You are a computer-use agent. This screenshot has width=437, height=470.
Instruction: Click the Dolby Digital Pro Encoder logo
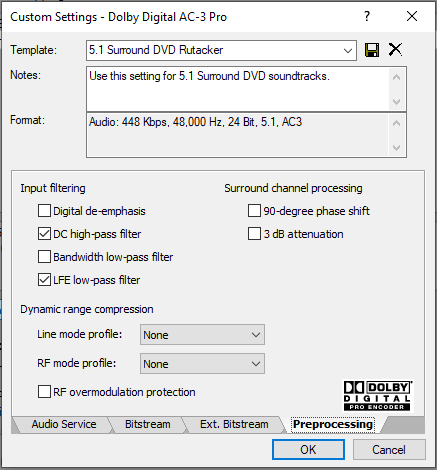(378, 396)
